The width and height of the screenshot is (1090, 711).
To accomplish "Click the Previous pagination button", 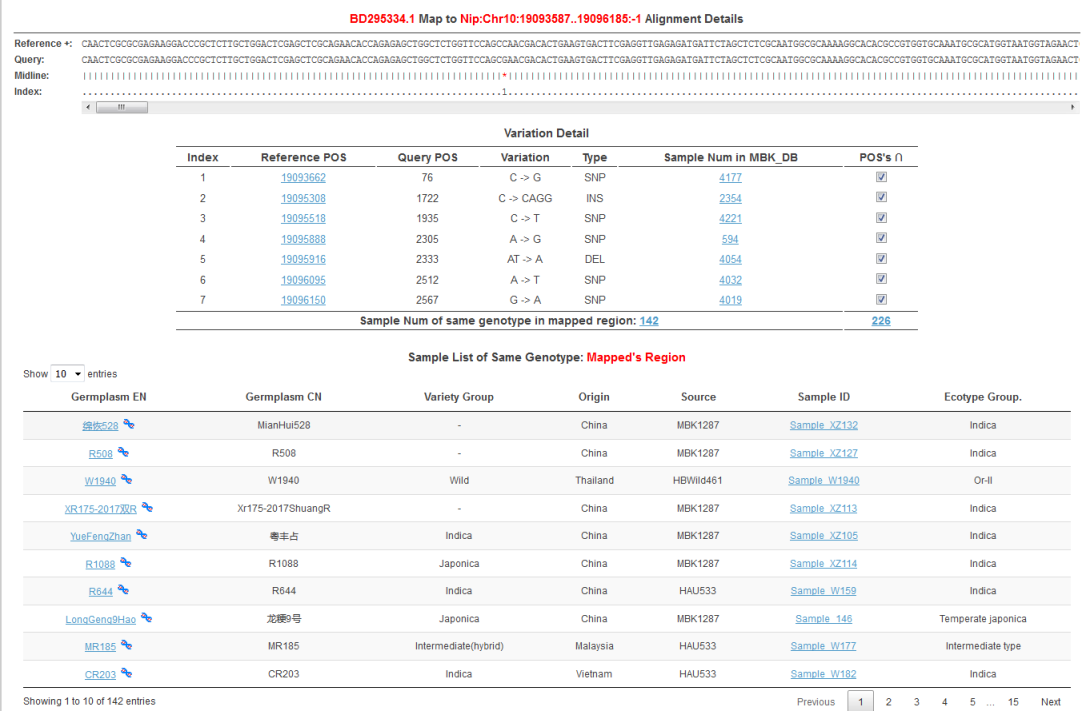I will click(x=815, y=702).
